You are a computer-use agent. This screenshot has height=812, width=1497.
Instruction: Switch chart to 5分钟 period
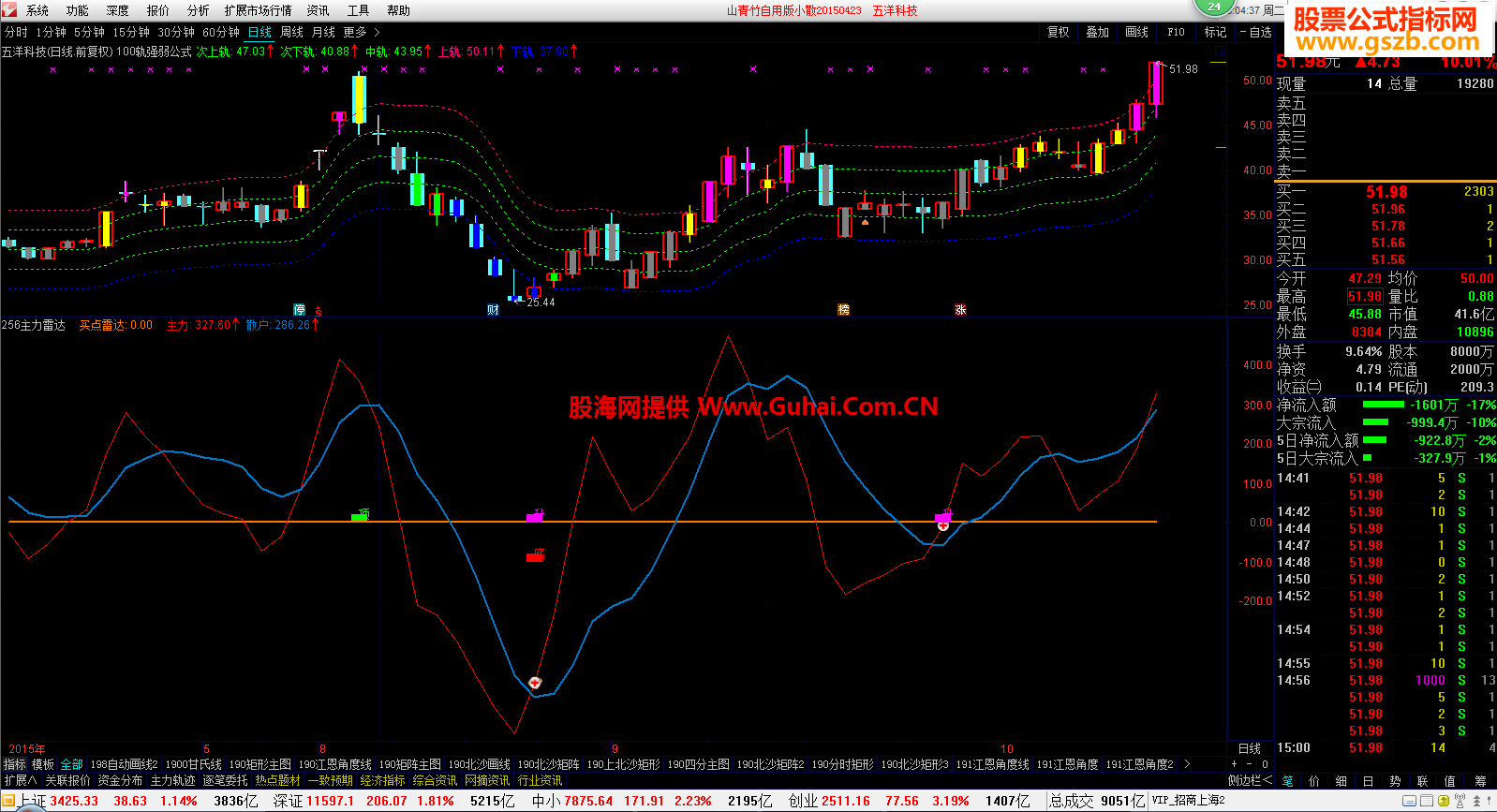click(89, 32)
